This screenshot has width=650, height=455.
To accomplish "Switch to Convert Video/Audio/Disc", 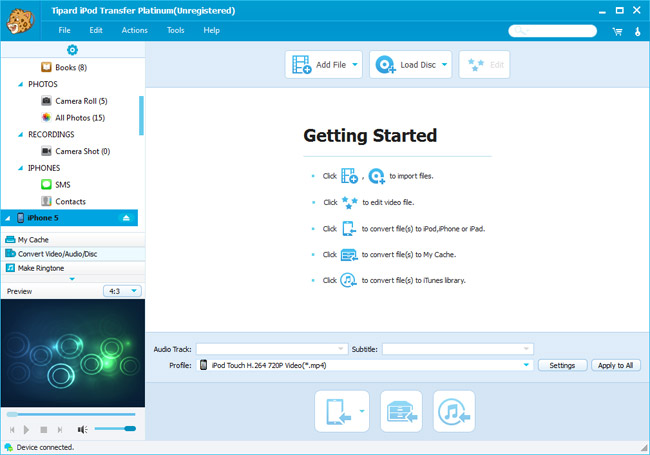I will click(73, 254).
